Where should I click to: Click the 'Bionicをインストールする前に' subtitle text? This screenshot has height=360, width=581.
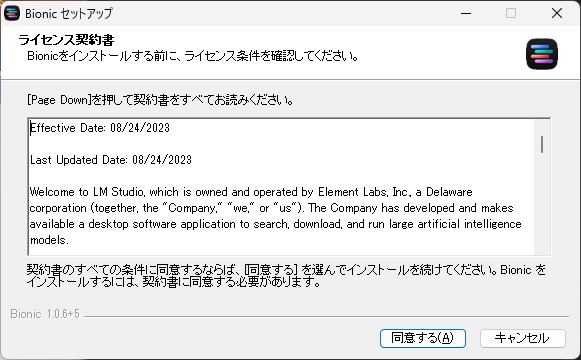click(193, 56)
